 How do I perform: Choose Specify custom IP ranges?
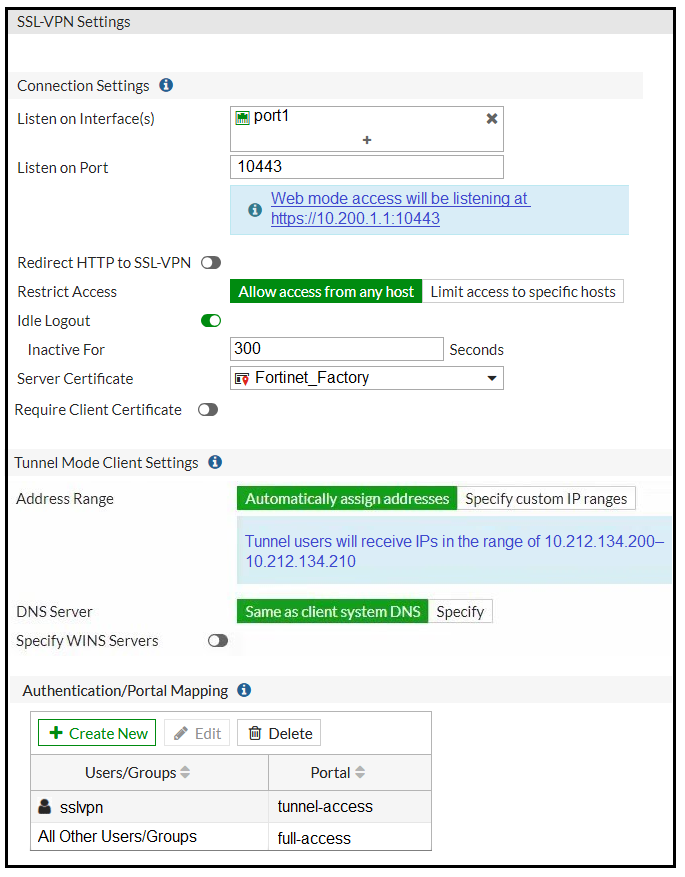546,498
